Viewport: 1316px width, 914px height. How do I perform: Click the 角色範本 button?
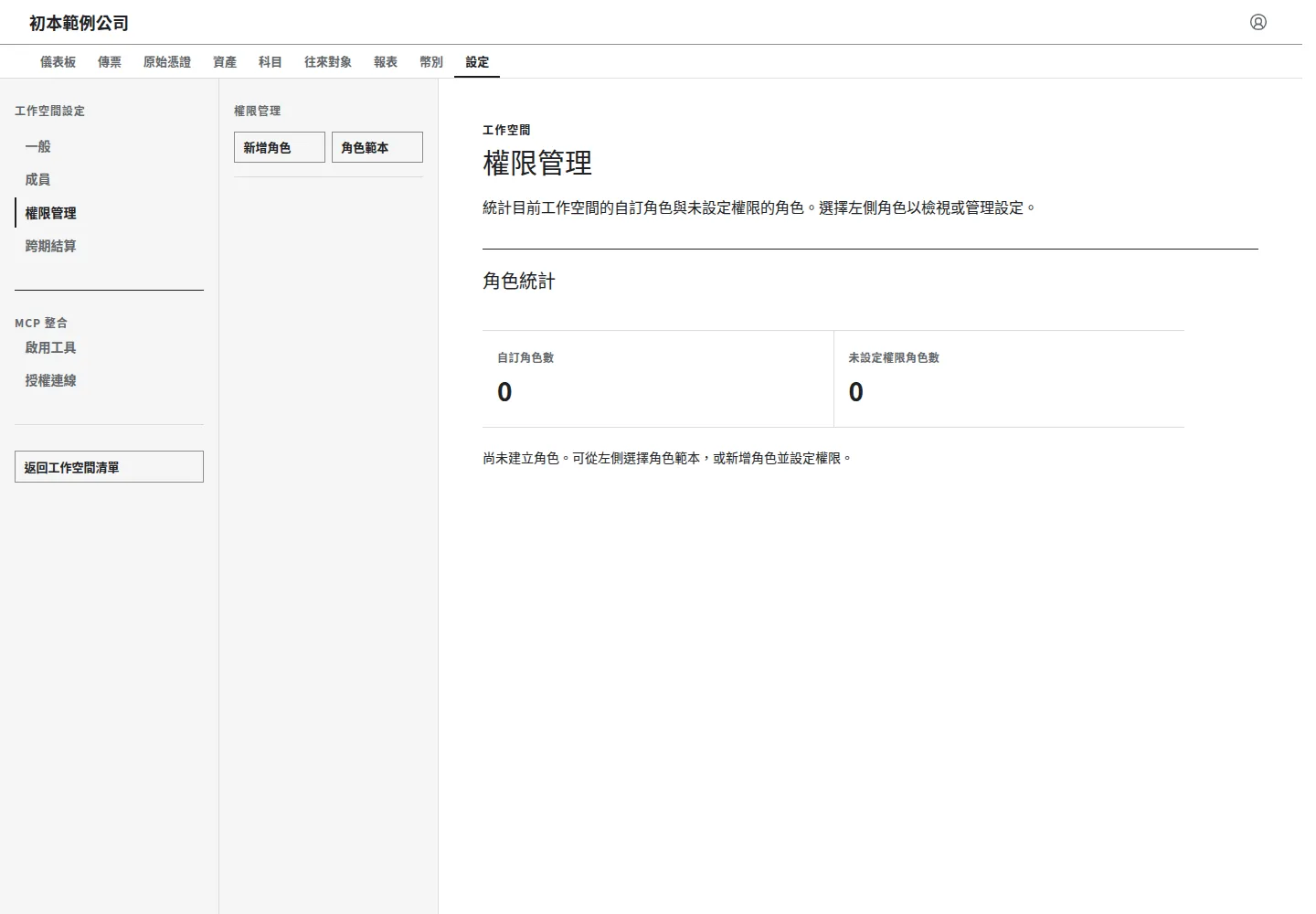(377, 147)
